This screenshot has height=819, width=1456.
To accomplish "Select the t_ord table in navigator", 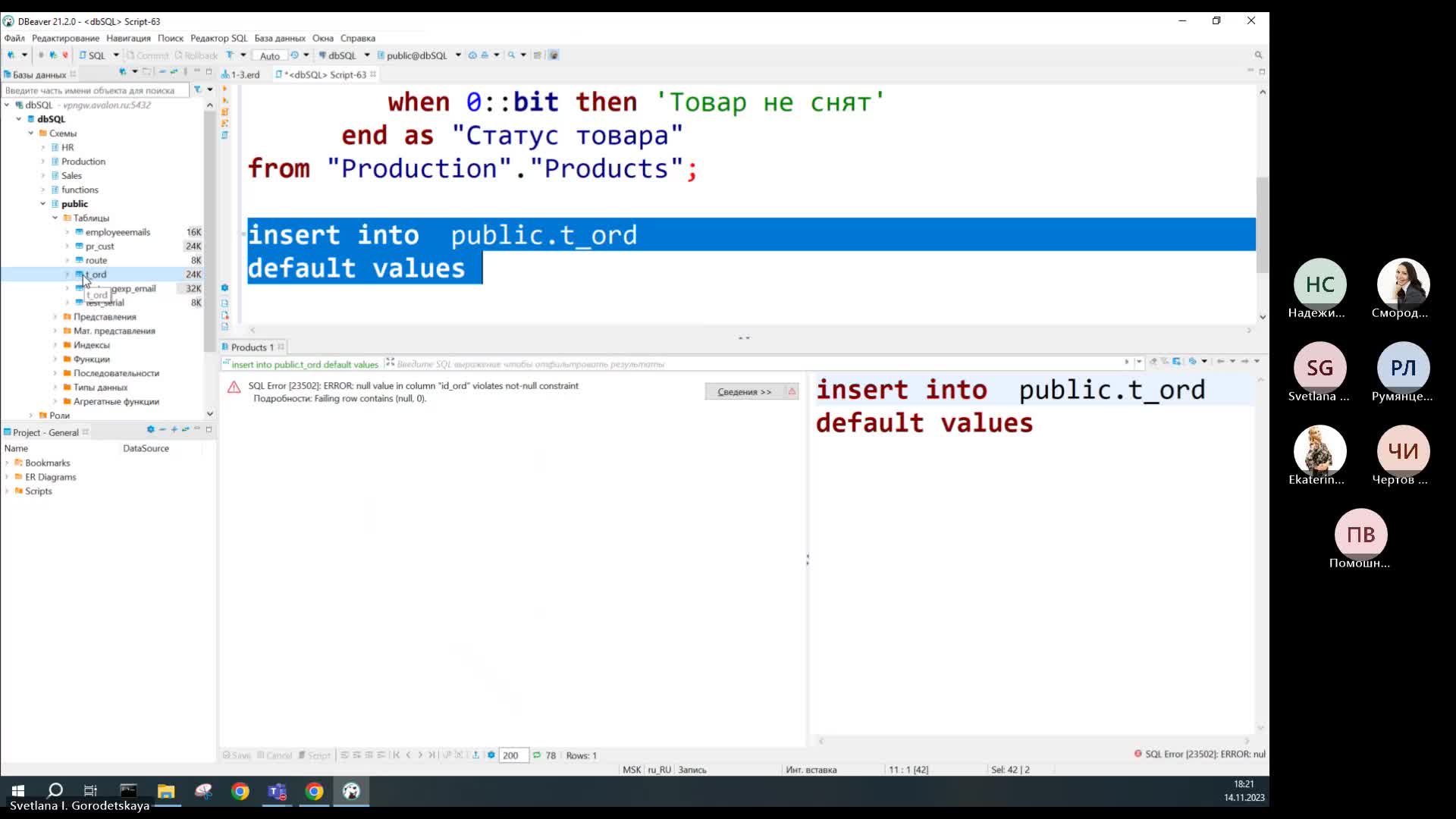I will tap(96, 275).
